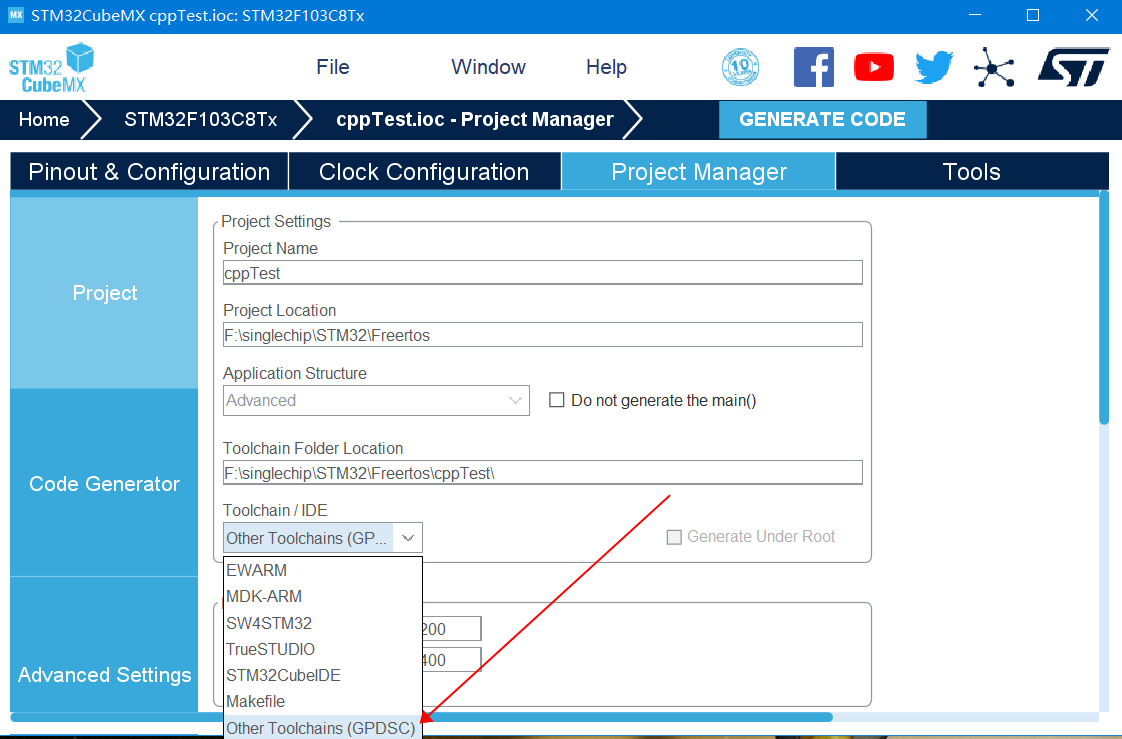Click the horizontal scrollbar thumb
The width and height of the screenshot is (1122, 739).
pyautogui.click(x=422, y=717)
